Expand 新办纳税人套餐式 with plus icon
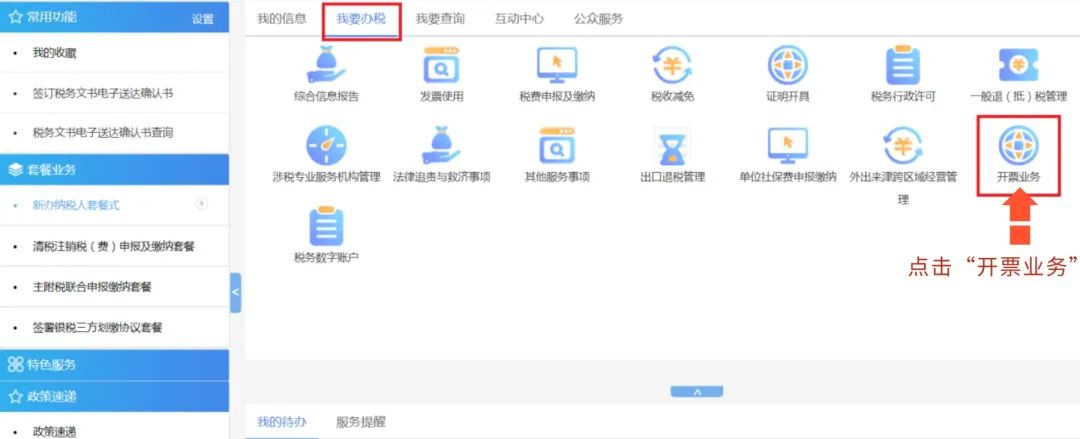 tap(202, 203)
